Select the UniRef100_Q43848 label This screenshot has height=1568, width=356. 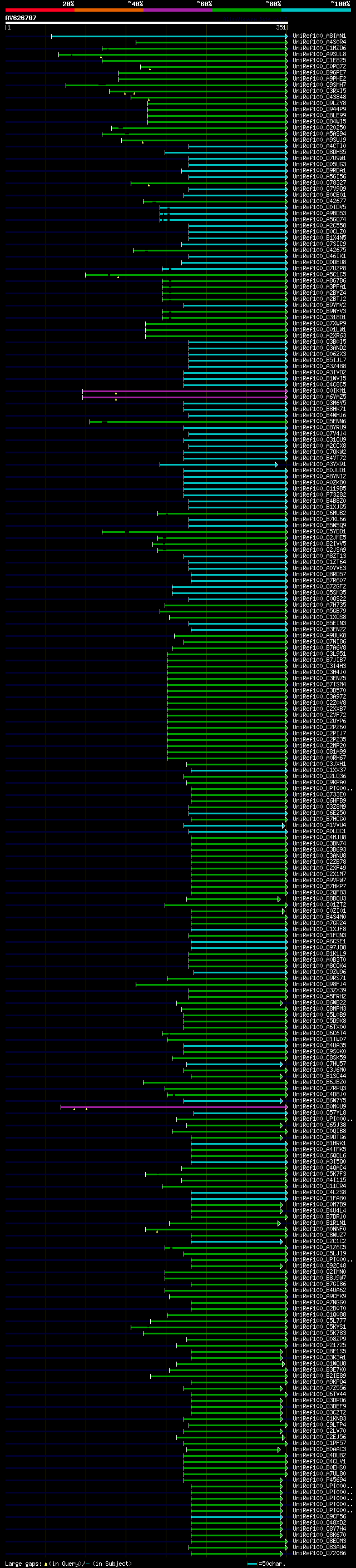pyautogui.click(x=319, y=97)
